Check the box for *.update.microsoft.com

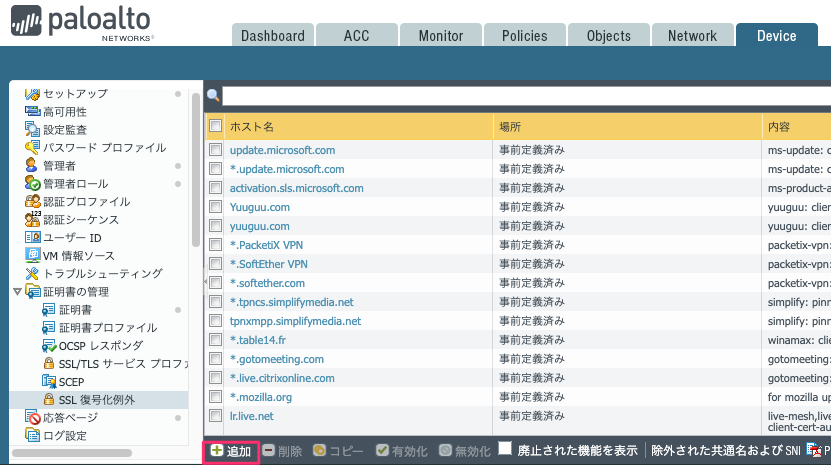215,169
